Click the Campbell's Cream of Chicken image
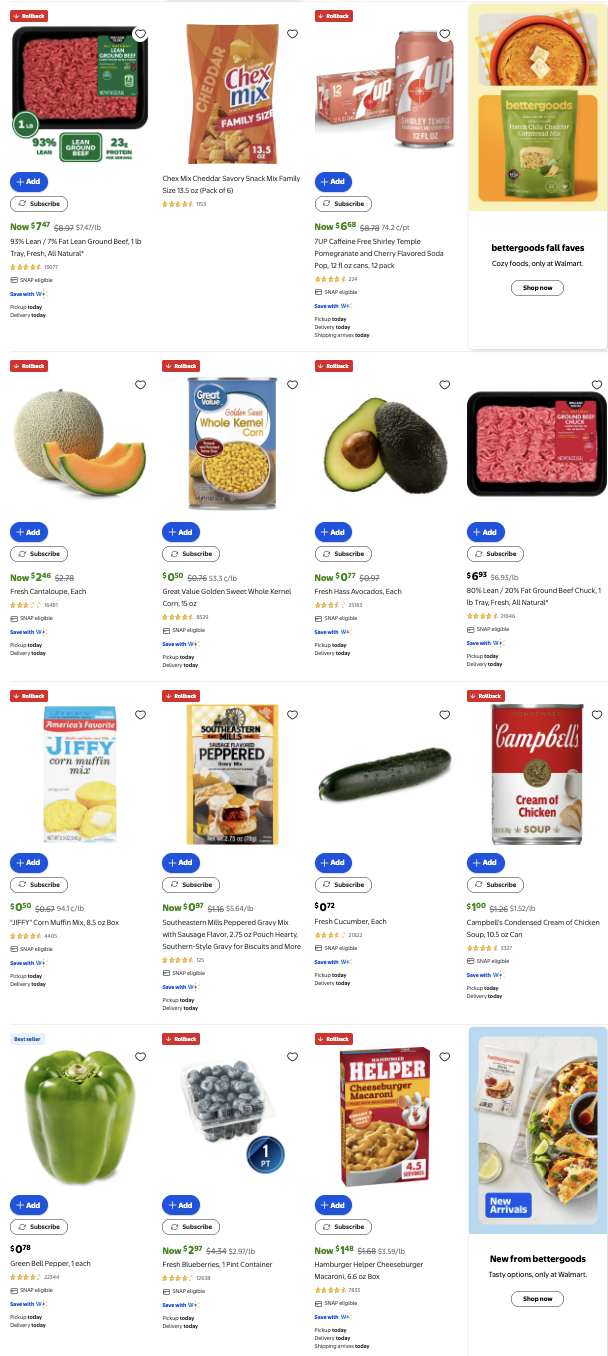The height and width of the screenshot is (1356, 608). (537, 775)
